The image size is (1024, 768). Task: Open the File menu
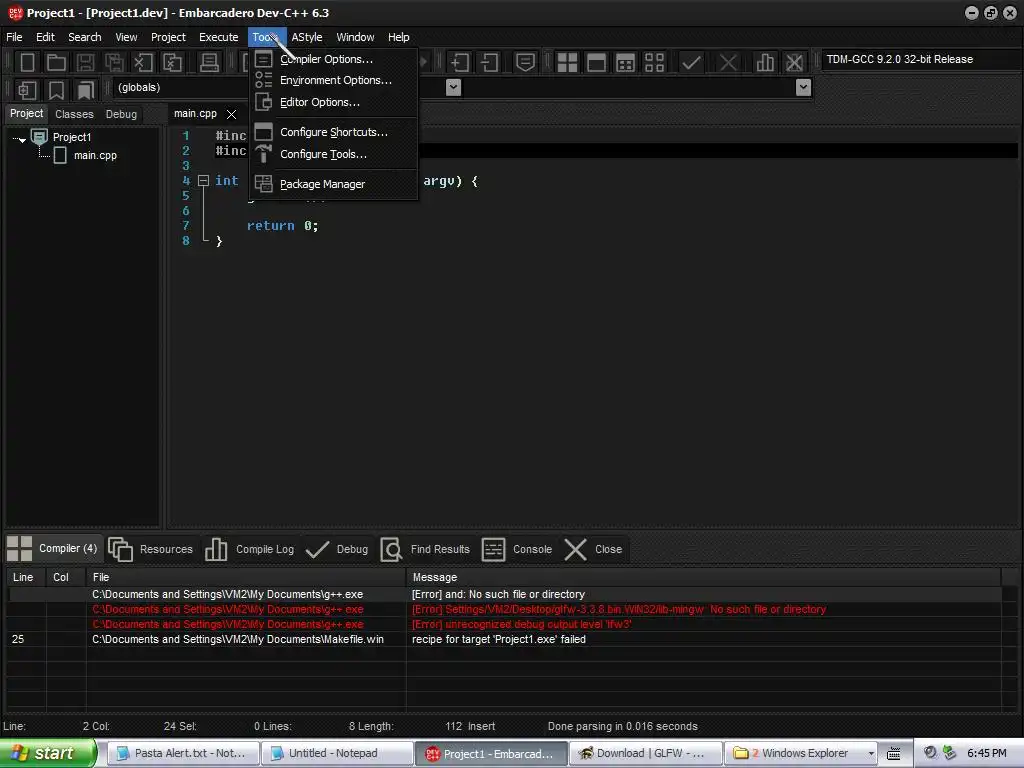(x=14, y=37)
